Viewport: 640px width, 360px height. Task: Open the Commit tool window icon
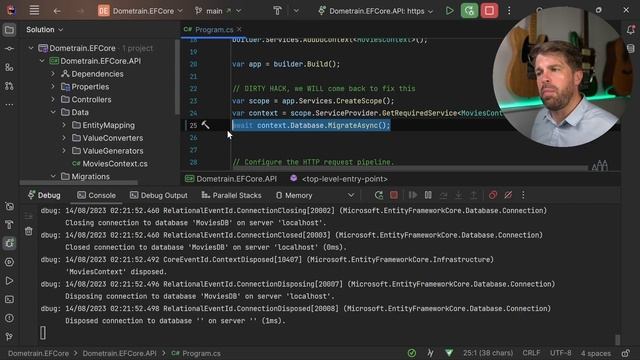(x=9, y=49)
